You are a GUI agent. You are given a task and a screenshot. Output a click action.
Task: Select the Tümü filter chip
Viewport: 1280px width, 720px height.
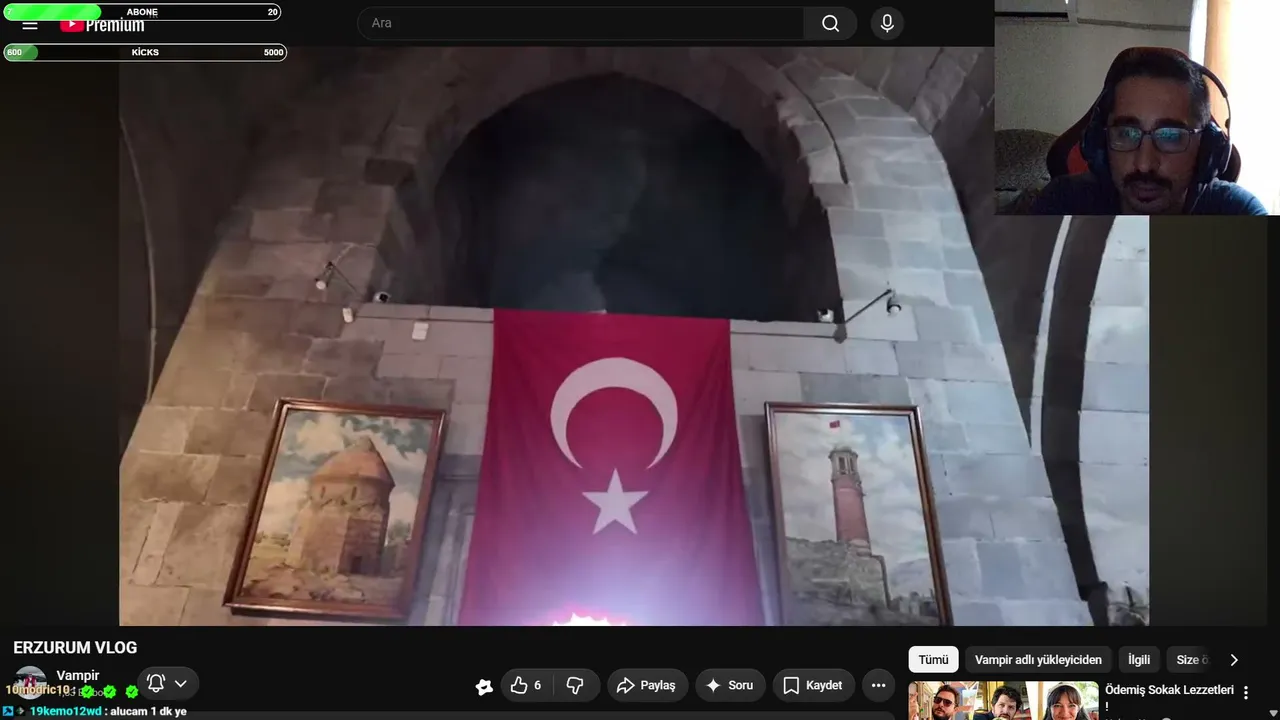[933, 660]
